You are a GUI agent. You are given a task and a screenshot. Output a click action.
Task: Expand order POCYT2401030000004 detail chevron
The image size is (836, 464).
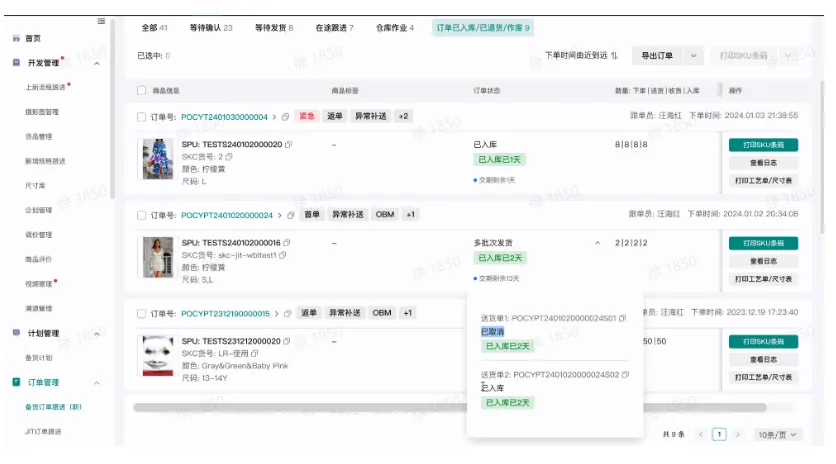coord(275,117)
